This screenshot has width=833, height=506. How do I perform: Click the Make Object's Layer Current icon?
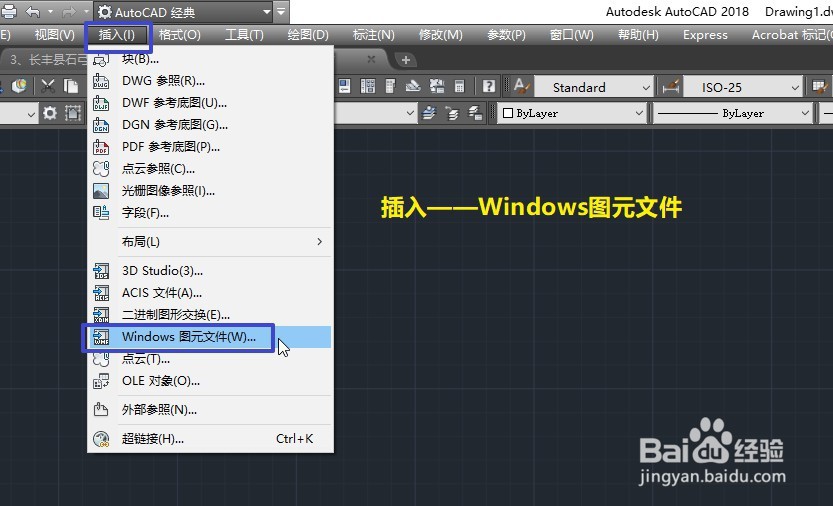[x=429, y=113]
